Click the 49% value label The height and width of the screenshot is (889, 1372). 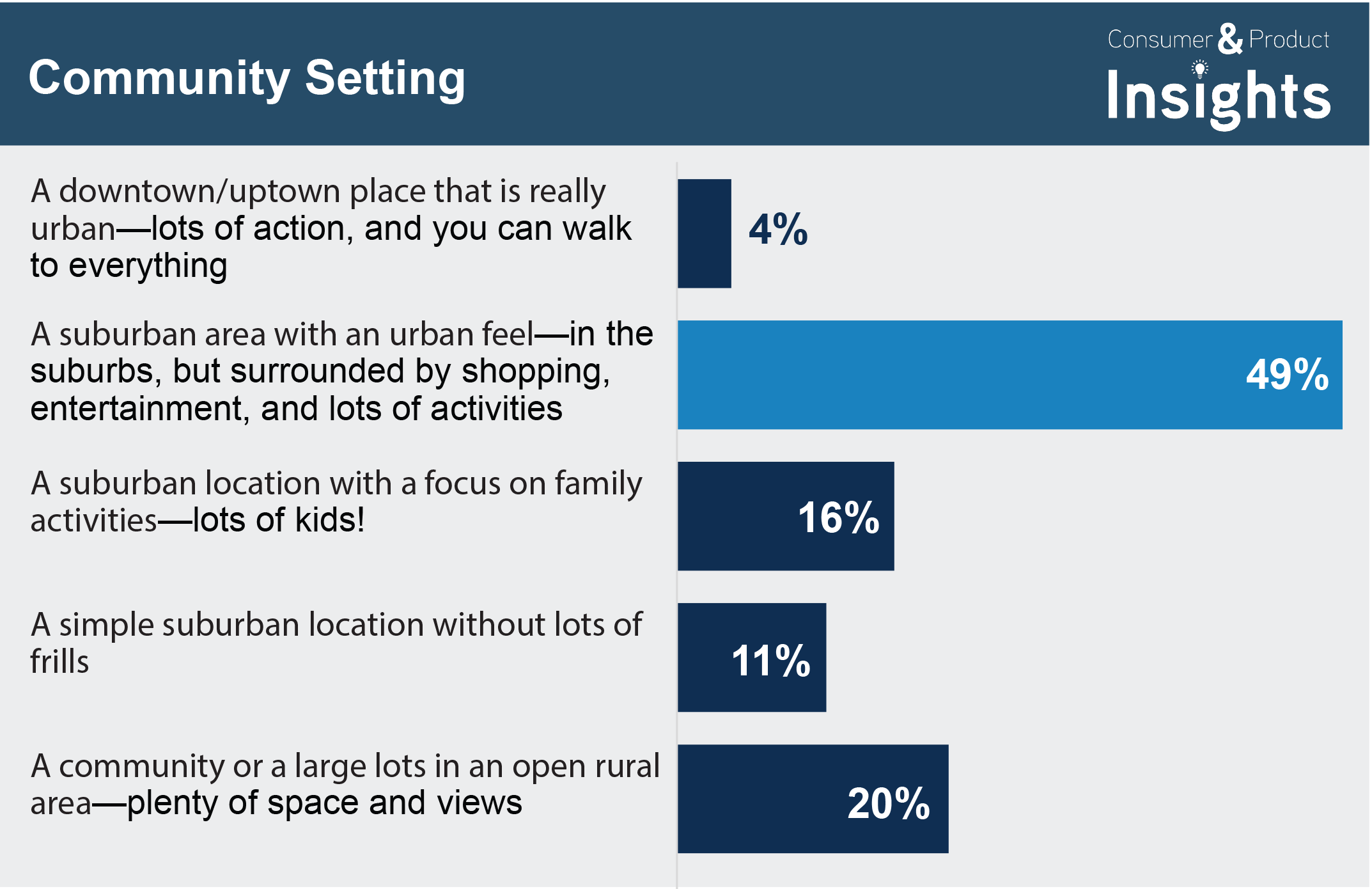(x=1287, y=375)
